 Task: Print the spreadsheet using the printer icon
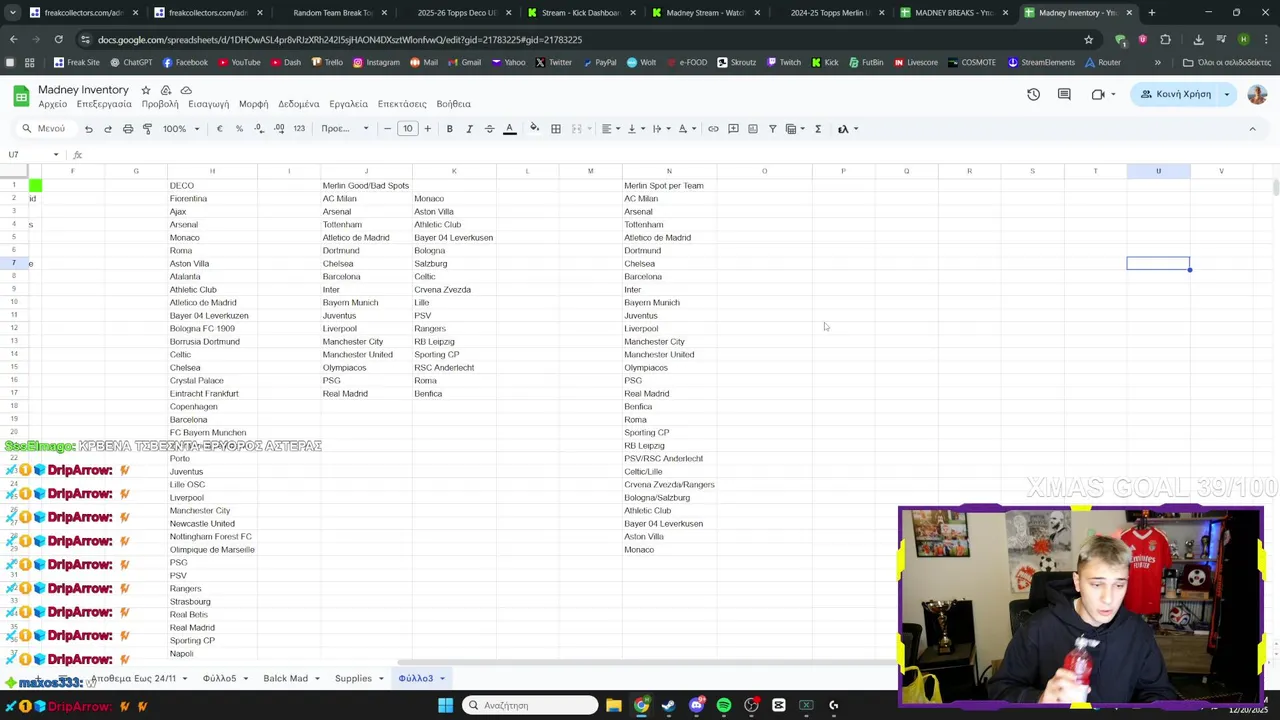128,129
